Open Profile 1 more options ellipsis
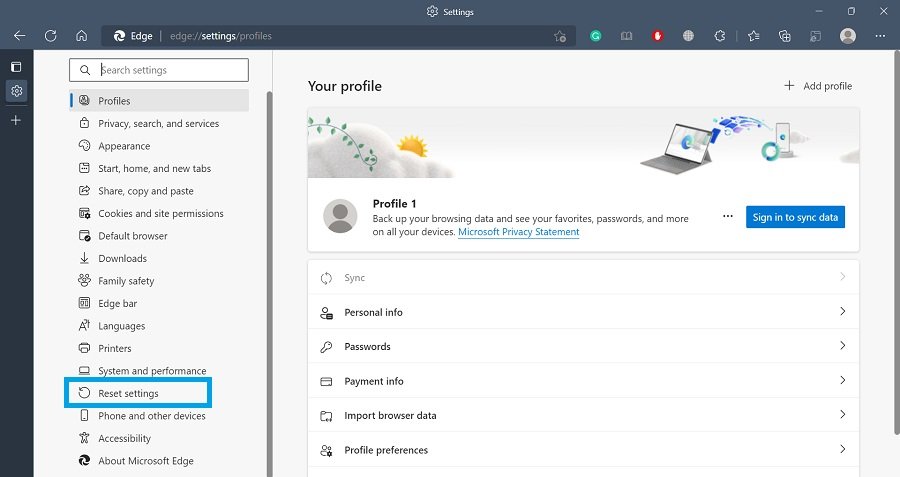This screenshot has width=900, height=477. 728,216
